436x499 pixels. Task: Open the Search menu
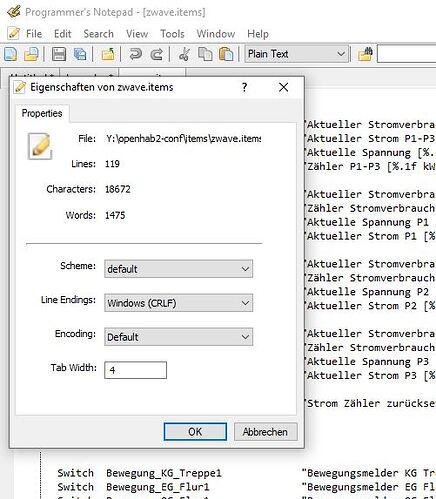coord(98,34)
